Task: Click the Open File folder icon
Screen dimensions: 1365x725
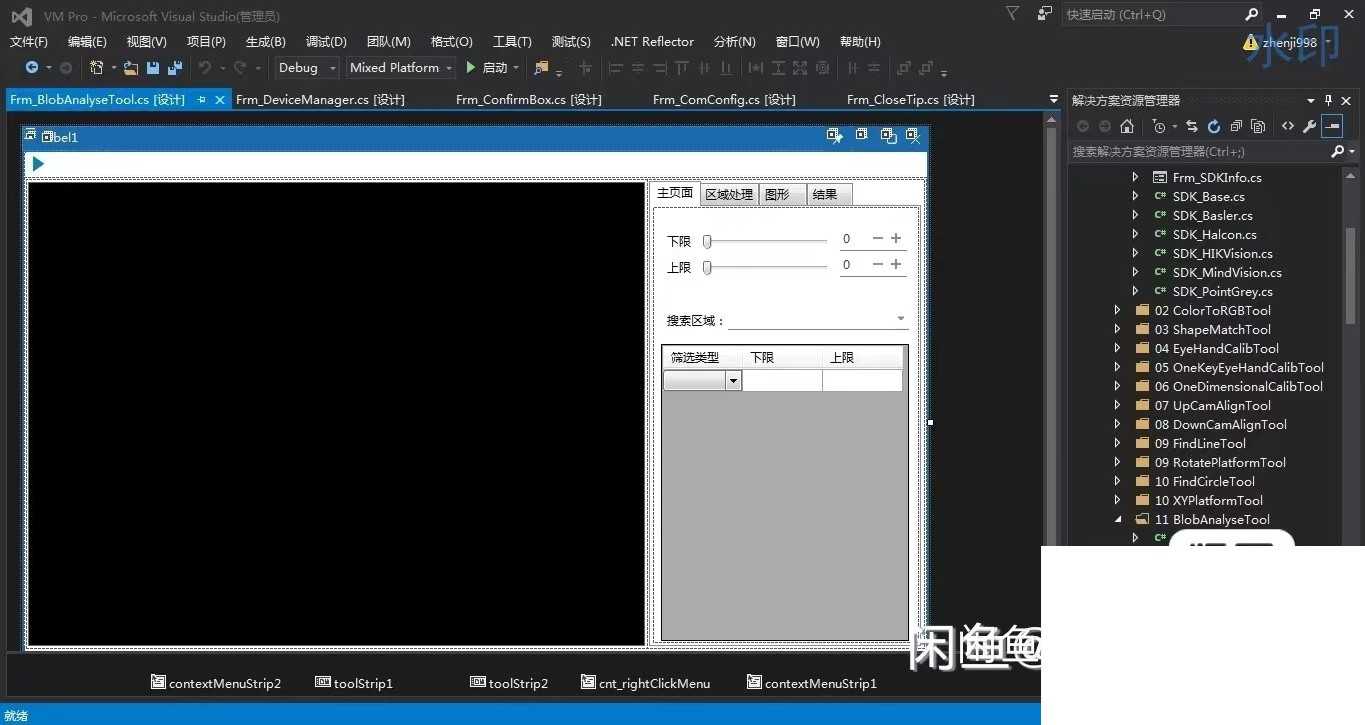Action: point(130,68)
